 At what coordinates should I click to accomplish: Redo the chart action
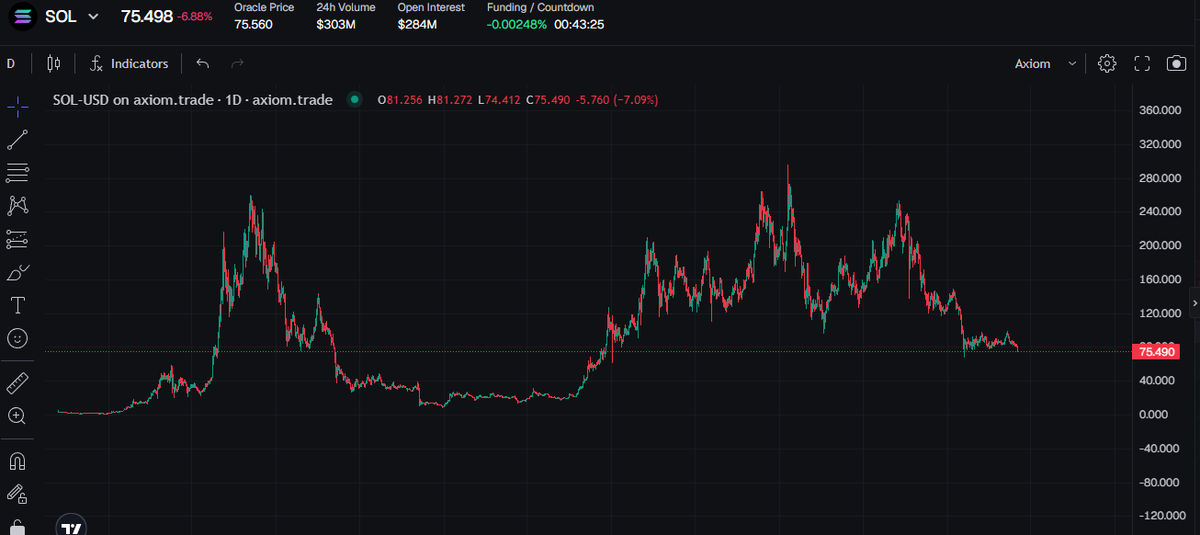point(238,63)
